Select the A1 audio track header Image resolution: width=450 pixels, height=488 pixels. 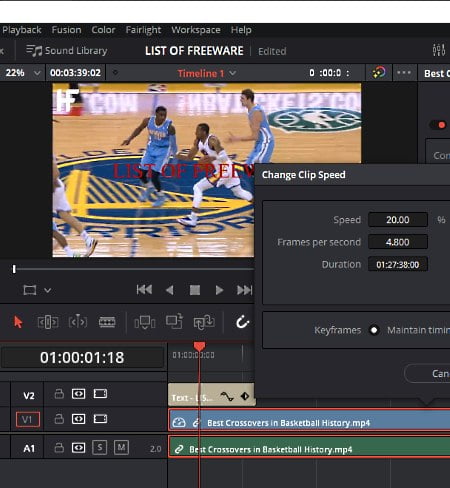29,449
